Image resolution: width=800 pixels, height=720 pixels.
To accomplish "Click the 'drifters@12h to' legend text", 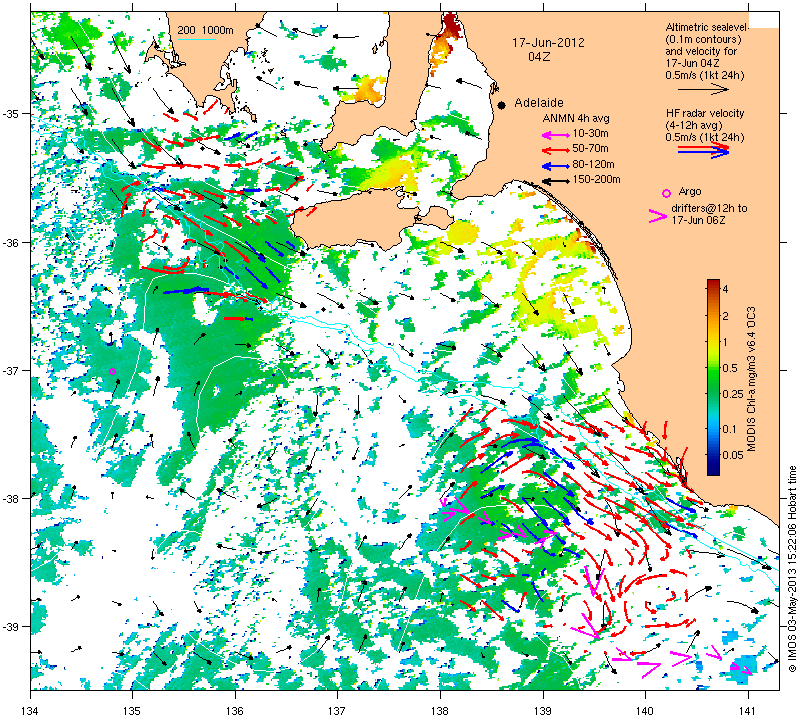I will pyautogui.click(x=709, y=208).
